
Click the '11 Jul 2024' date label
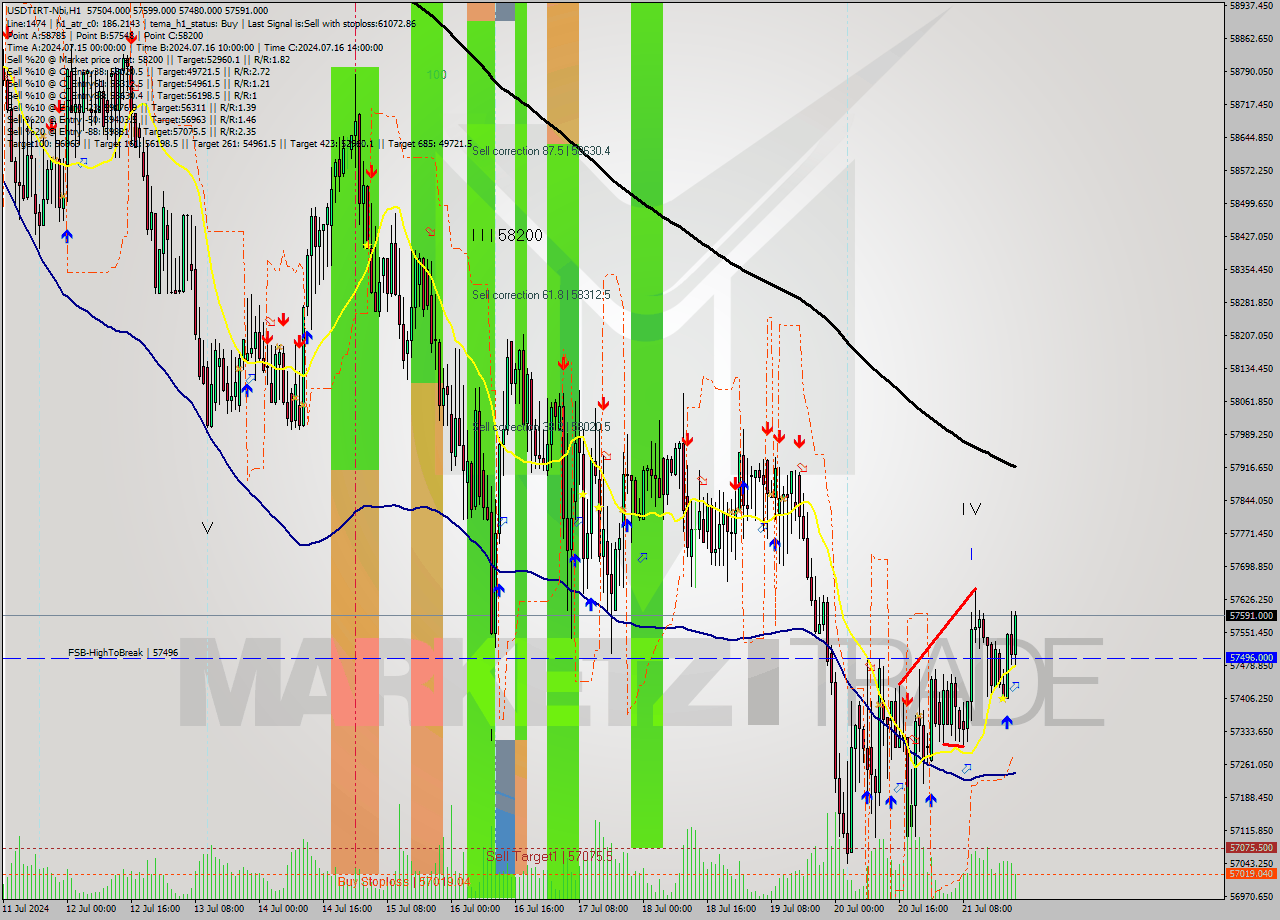pyautogui.click(x=26, y=909)
